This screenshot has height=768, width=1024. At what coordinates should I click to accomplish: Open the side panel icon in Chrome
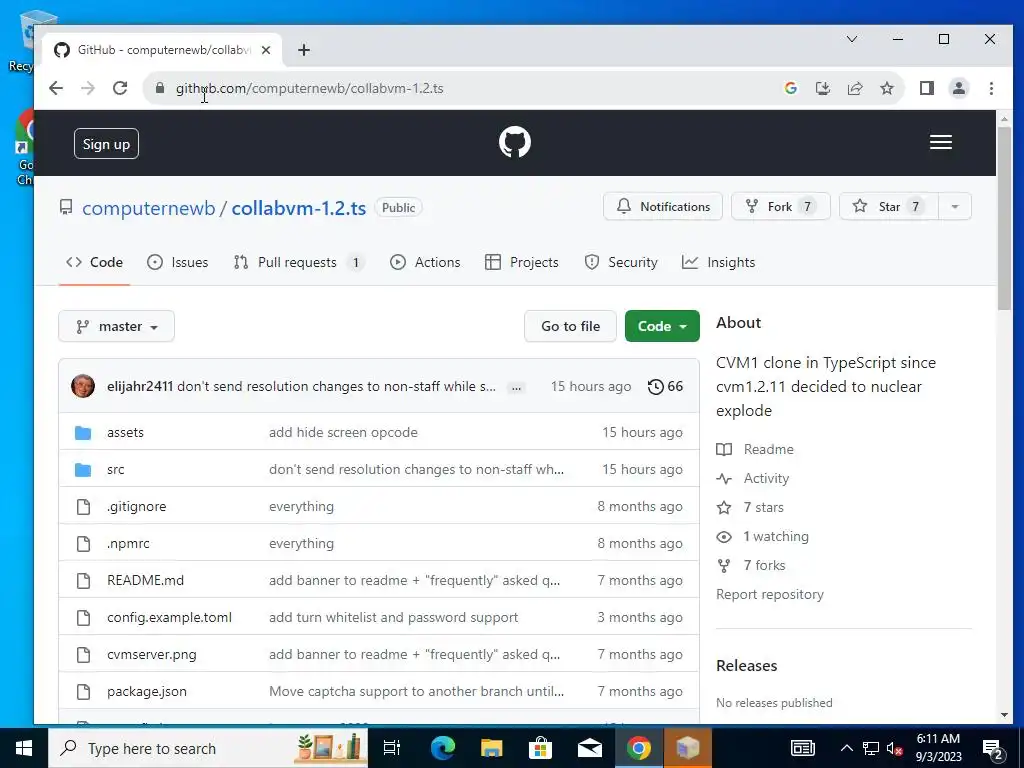pyautogui.click(x=926, y=88)
